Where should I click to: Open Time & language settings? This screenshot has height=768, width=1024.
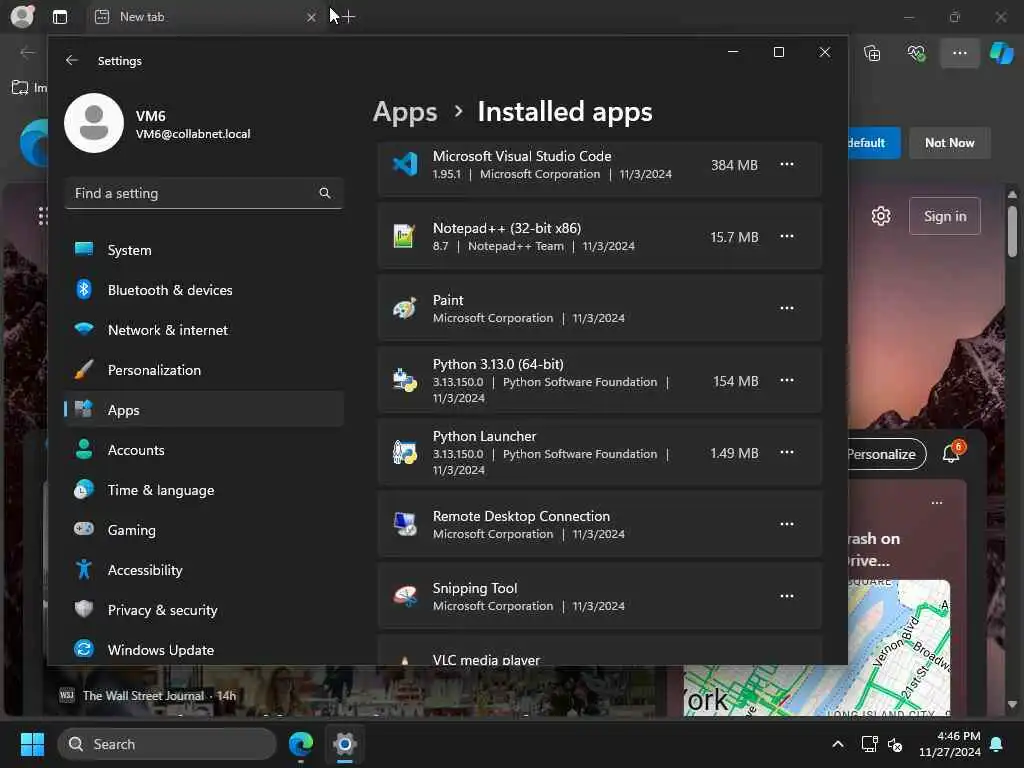tap(204, 490)
